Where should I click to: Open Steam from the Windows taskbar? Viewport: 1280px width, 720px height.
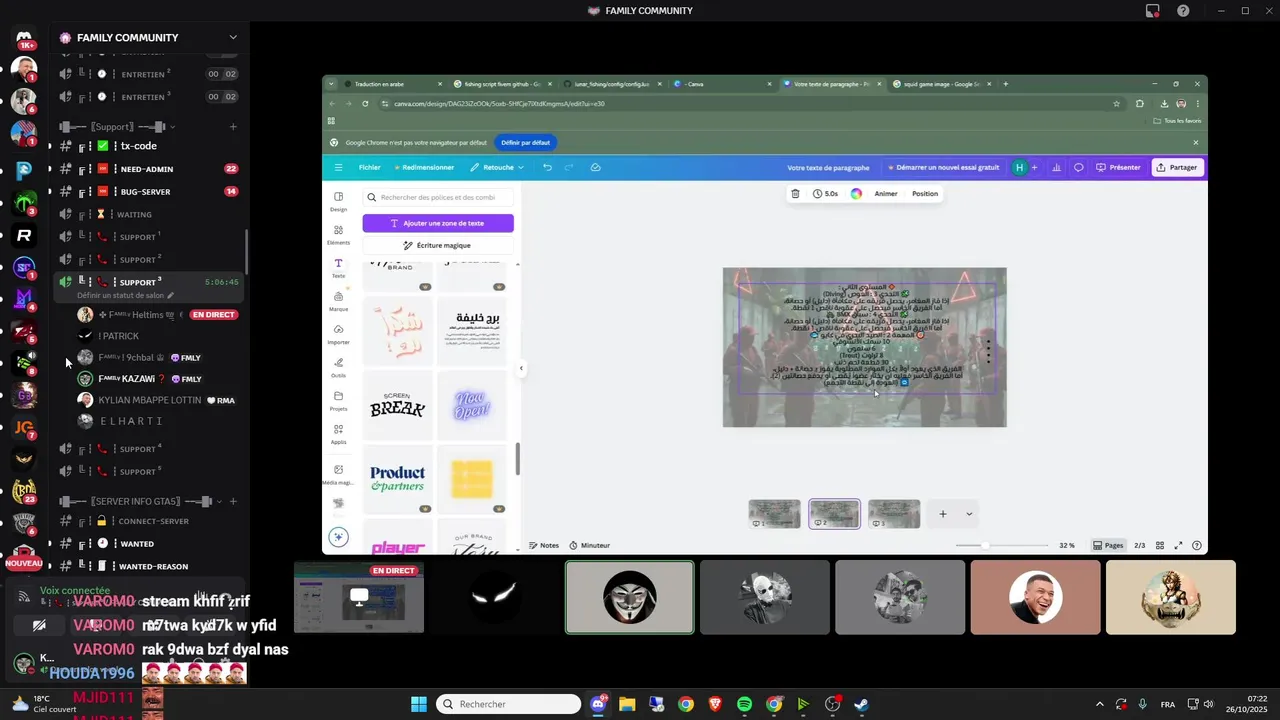[861, 704]
